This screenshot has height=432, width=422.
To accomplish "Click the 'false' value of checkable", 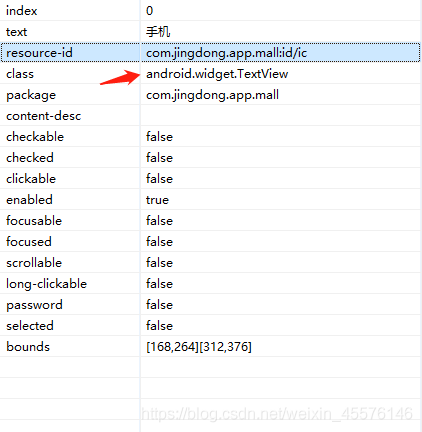I will click(159, 137).
